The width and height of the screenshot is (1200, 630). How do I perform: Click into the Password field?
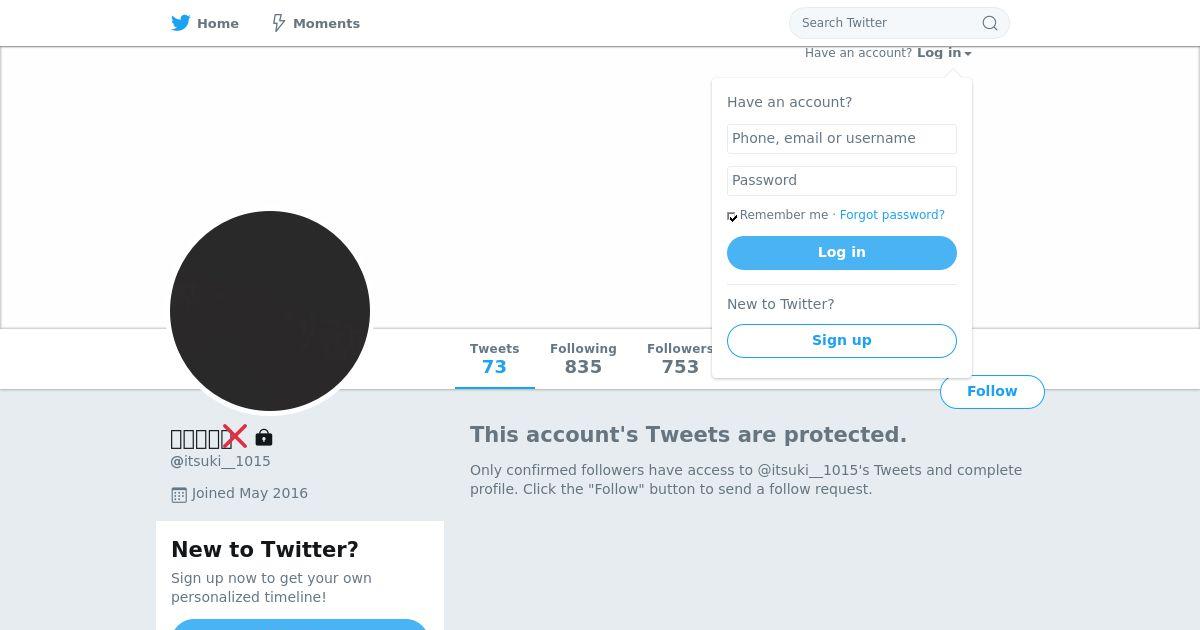tap(841, 180)
